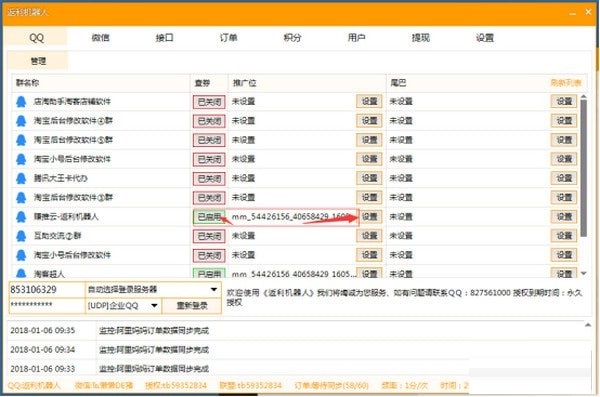Select log entry at 2018-01-06 09:35

[300, 330]
